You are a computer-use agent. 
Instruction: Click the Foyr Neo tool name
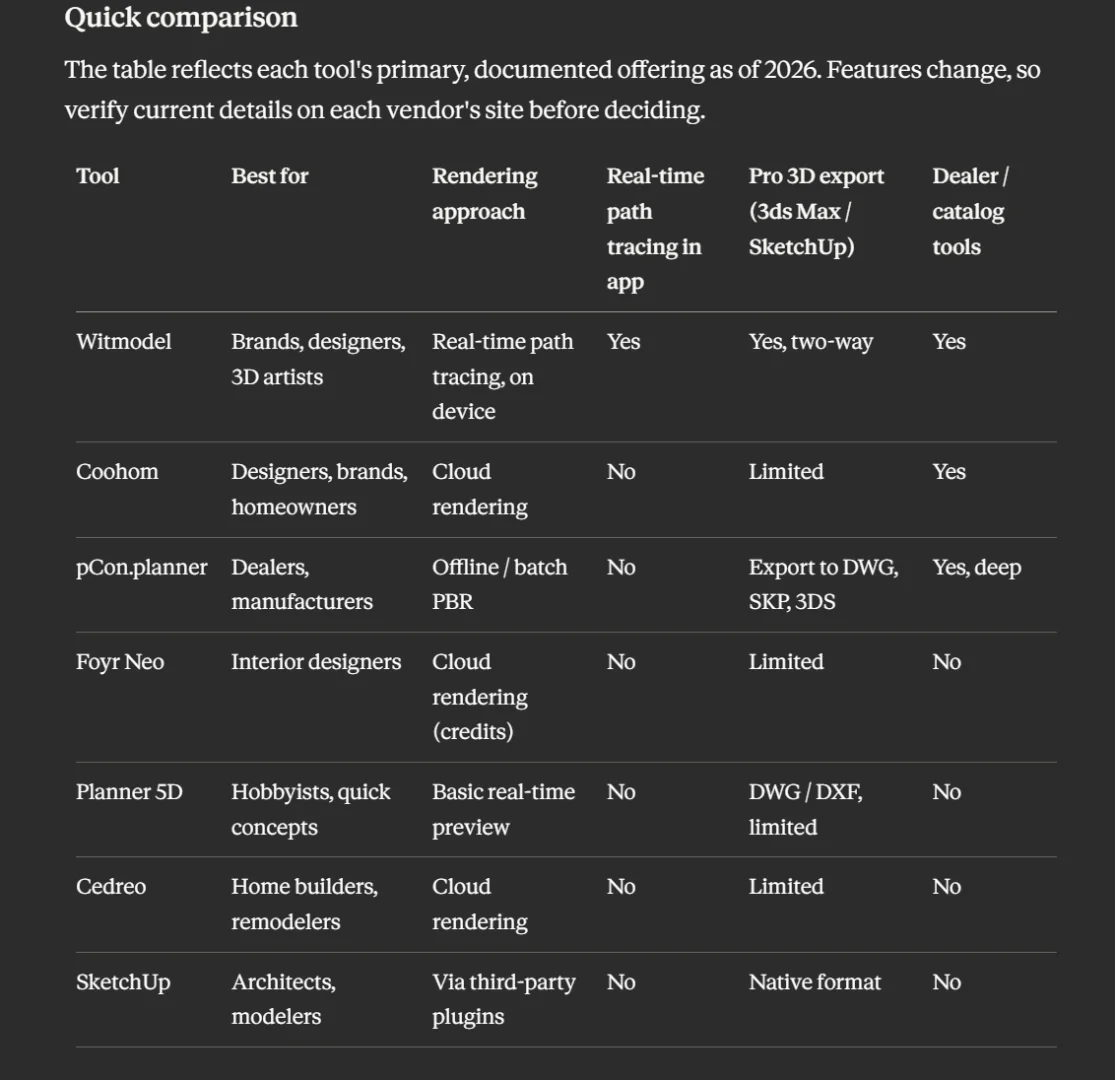[120, 662]
